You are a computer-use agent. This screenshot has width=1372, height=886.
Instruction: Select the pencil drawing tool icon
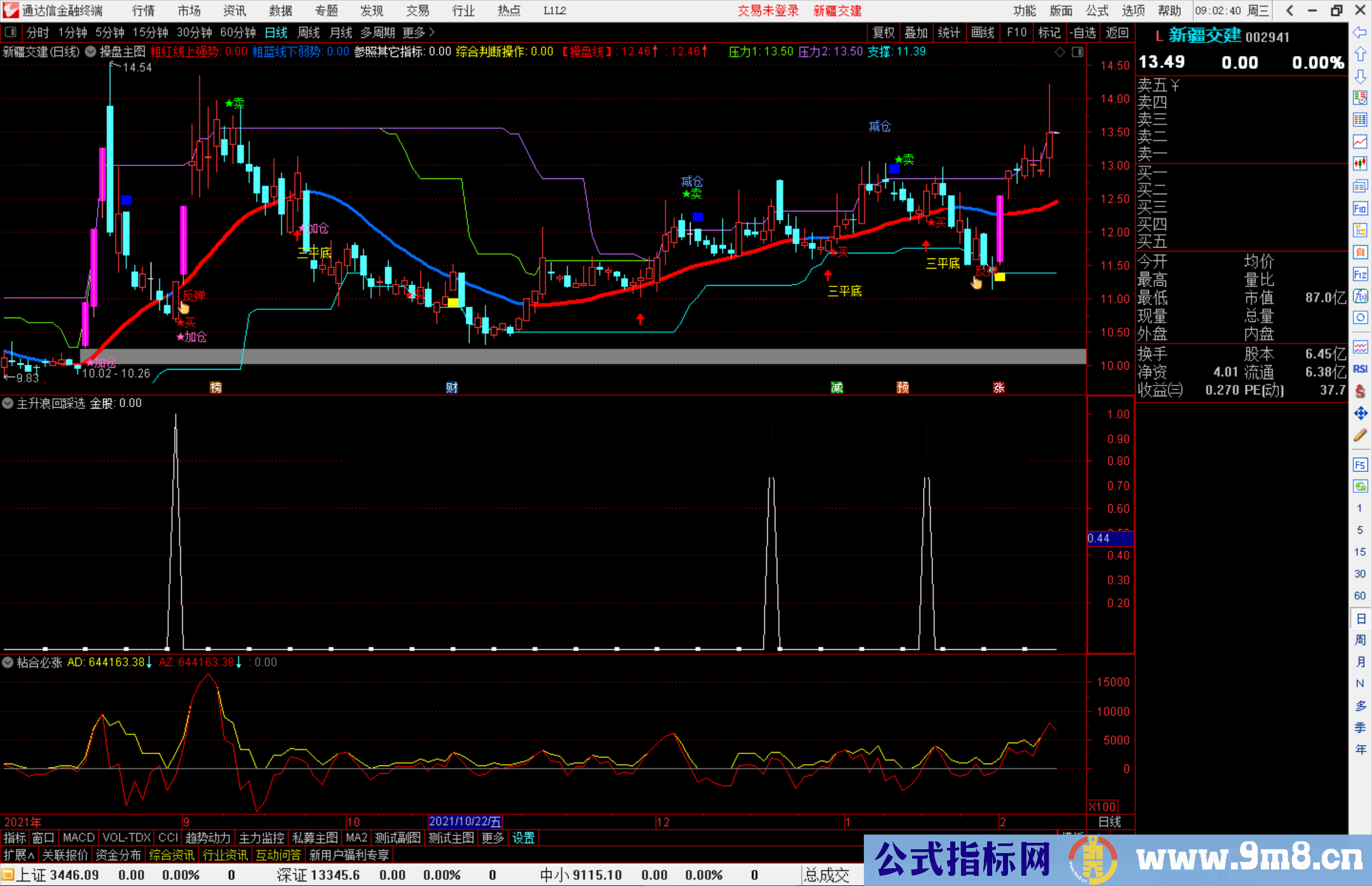(x=1360, y=435)
